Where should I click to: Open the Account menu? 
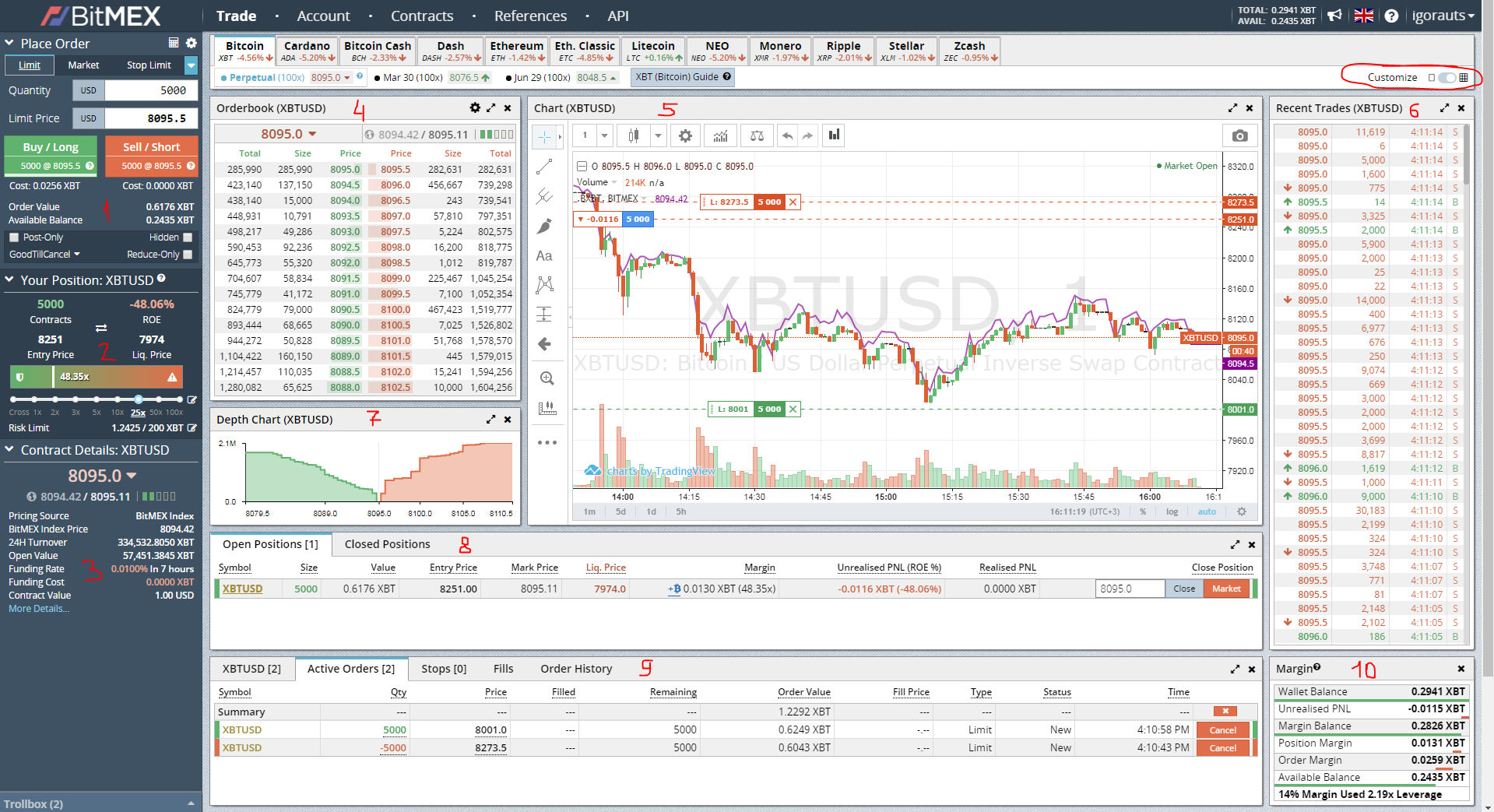pyautogui.click(x=323, y=16)
